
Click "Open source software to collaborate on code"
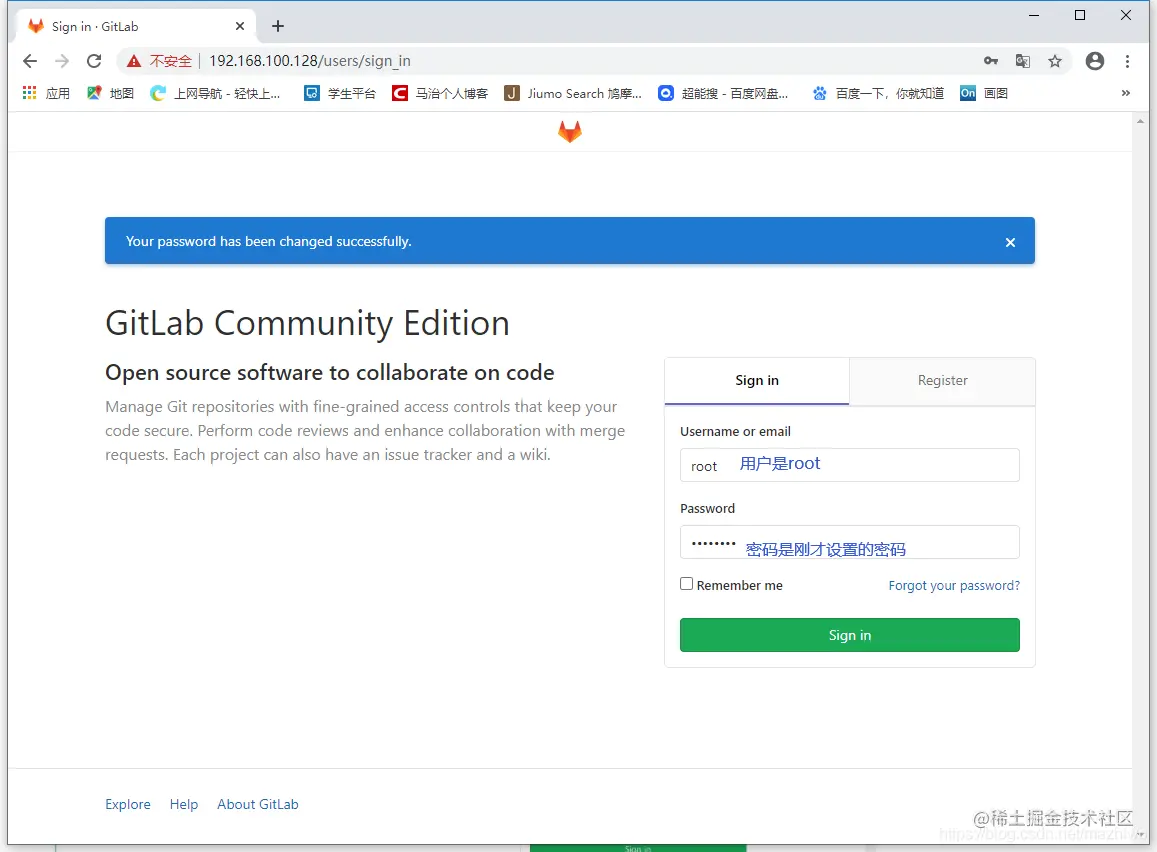pyautogui.click(x=329, y=373)
